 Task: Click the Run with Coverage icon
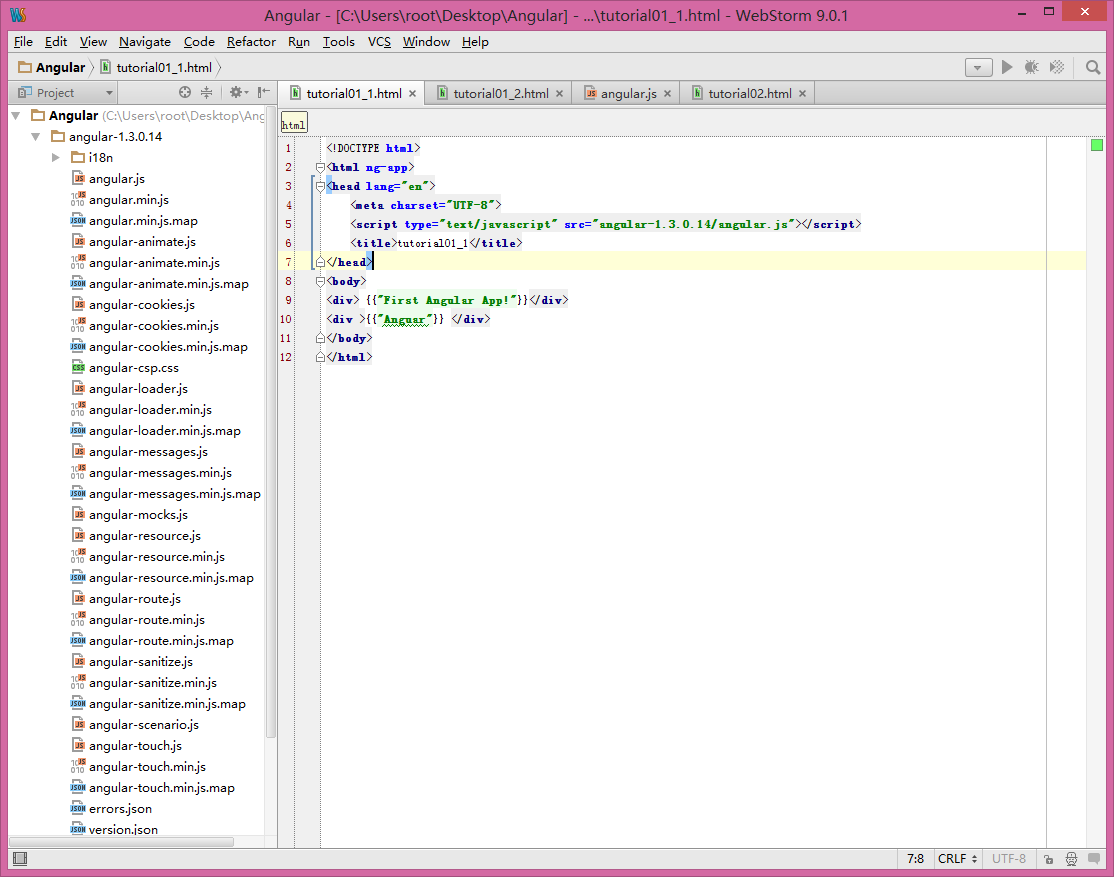coord(1057,67)
